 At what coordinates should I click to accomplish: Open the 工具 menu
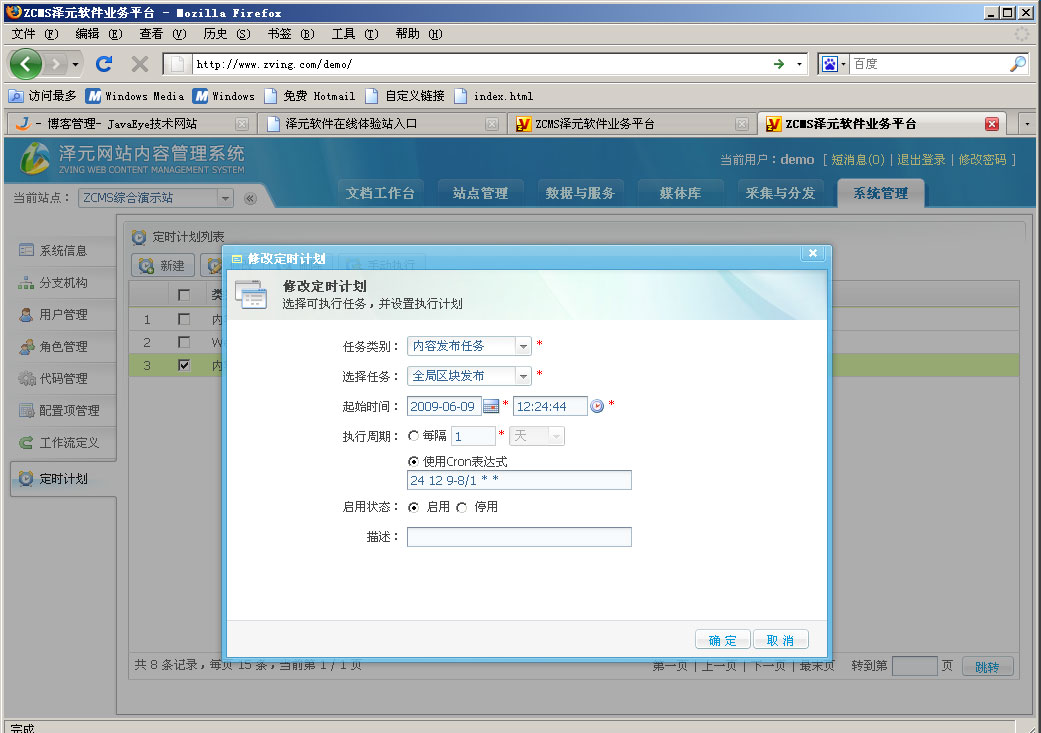(355, 34)
